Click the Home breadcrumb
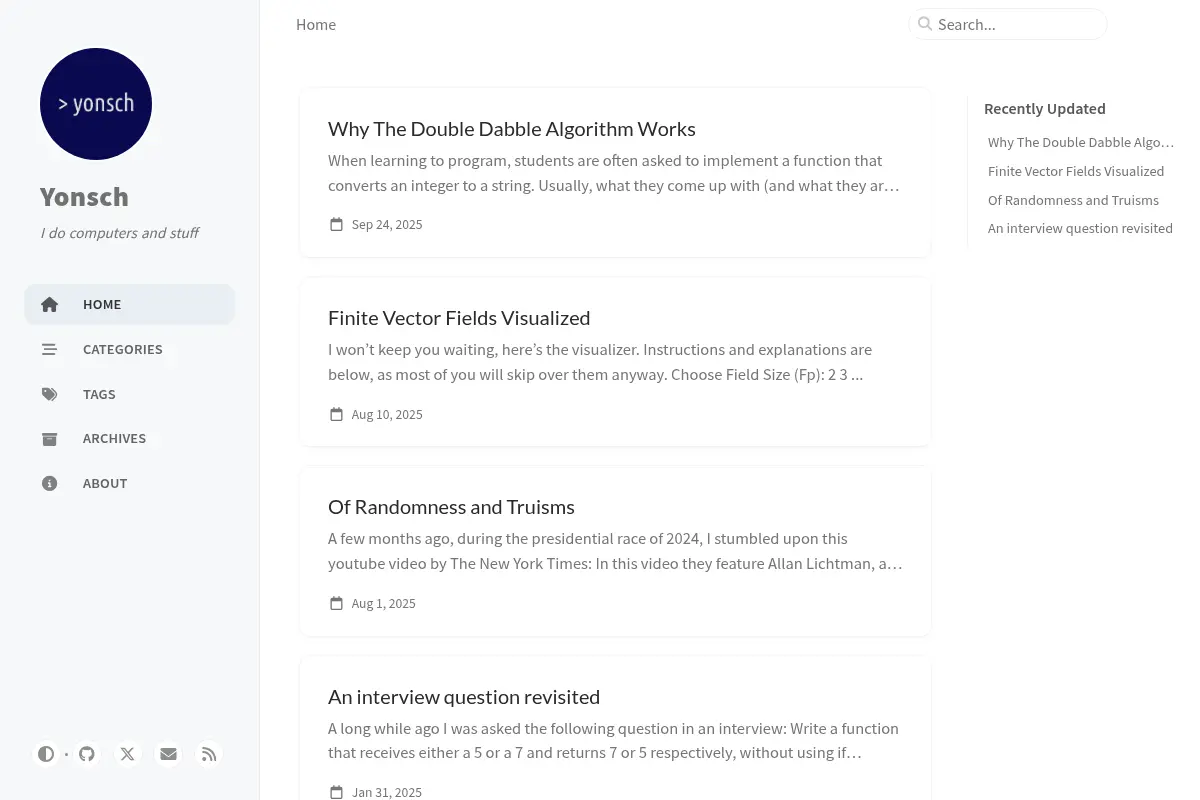1200x800 pixels. 316,24
